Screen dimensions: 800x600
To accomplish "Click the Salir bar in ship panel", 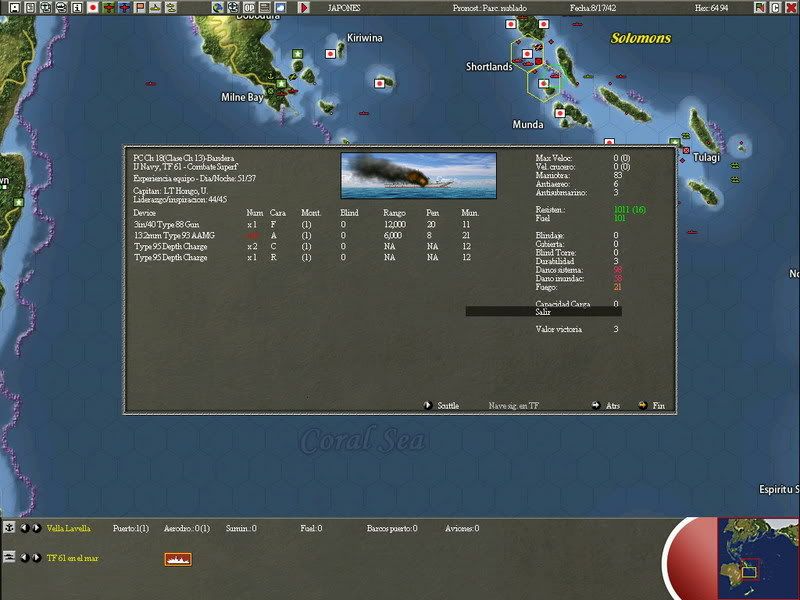I will click(x=543, y=312).
